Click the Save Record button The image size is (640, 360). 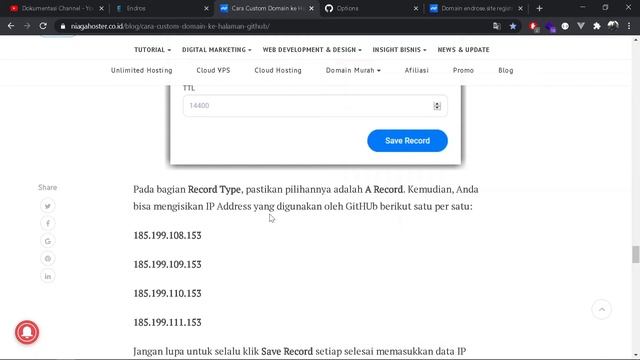(x=407, y=141)
